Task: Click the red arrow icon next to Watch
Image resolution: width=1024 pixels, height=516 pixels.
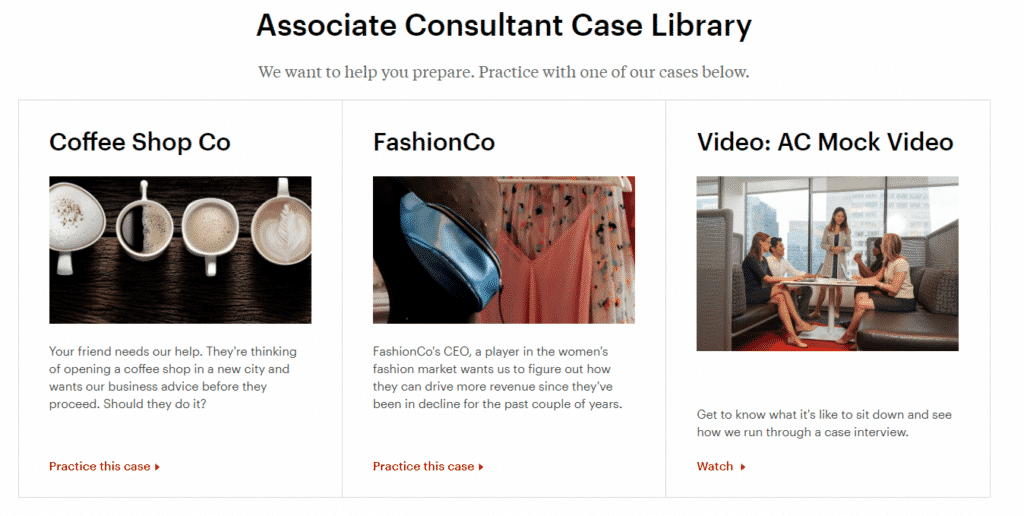Action: (743, 467)
